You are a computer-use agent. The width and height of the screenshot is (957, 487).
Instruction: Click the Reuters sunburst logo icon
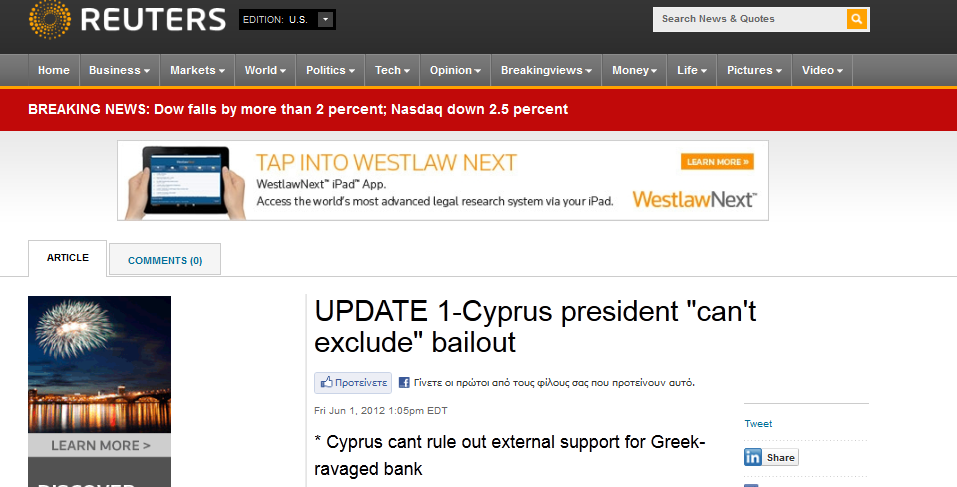49,19
